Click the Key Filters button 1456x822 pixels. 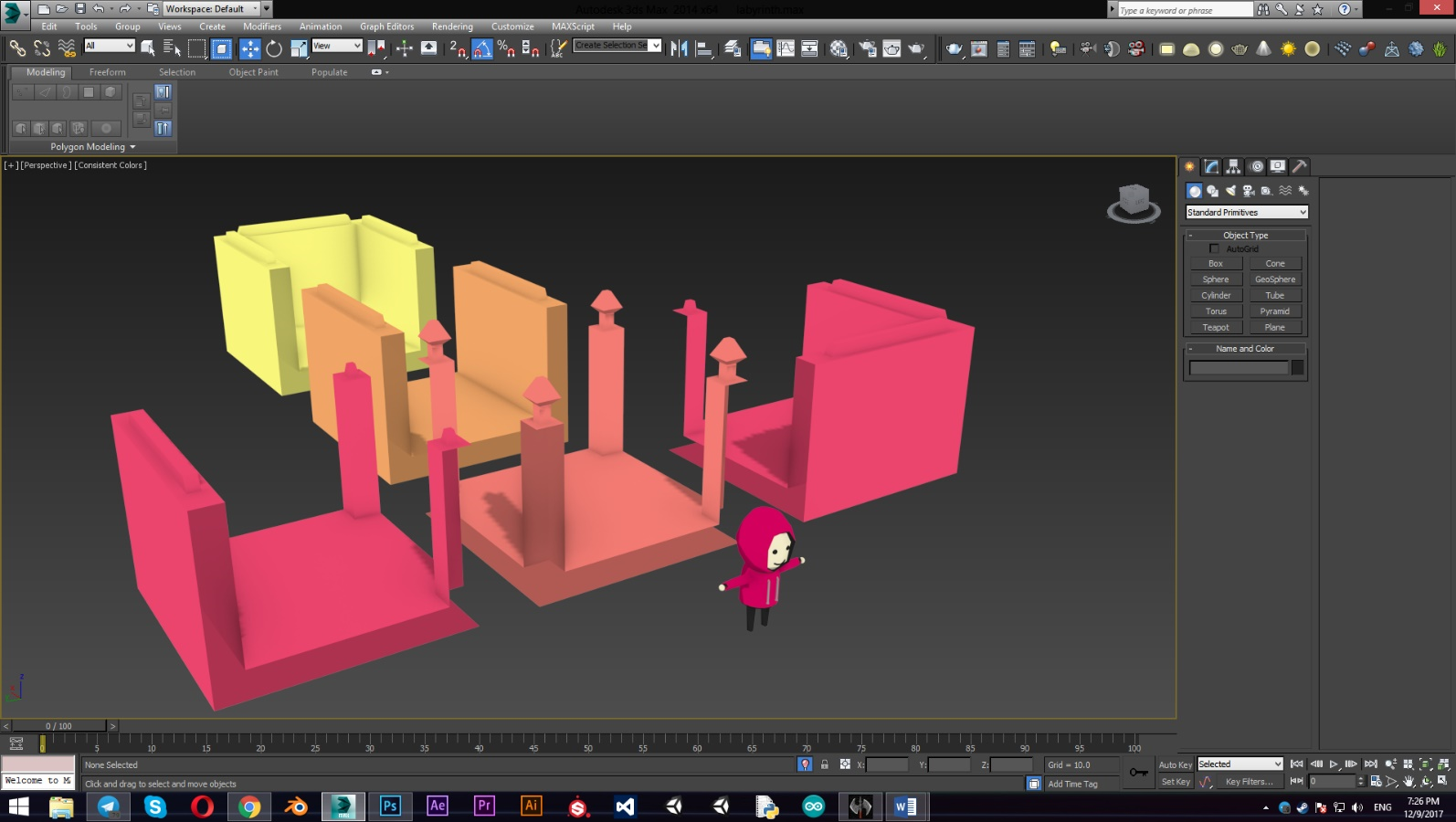pos(1248,782)
